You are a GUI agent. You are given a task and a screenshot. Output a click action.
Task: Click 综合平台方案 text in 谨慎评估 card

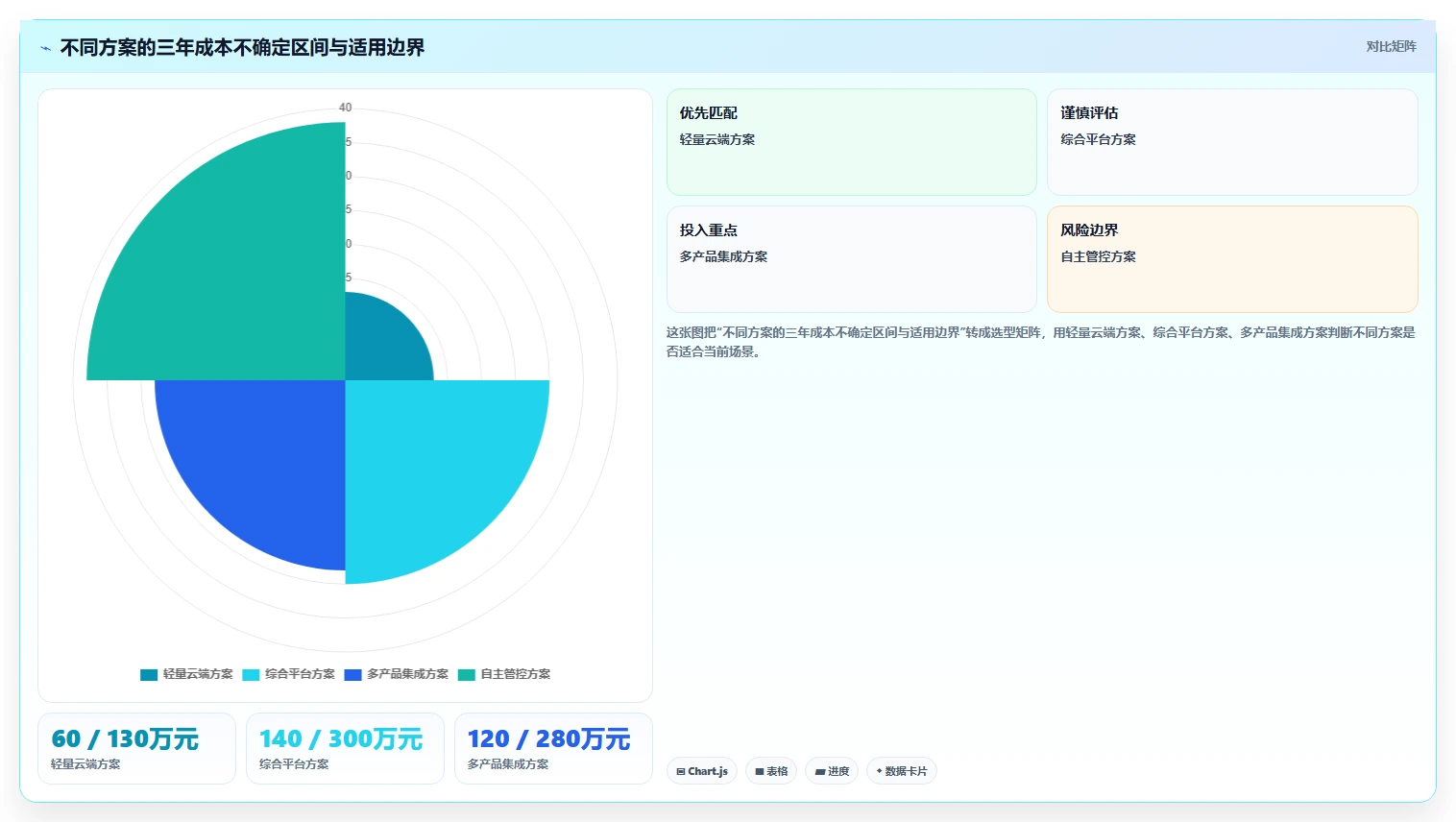(x=1098, y=139)
